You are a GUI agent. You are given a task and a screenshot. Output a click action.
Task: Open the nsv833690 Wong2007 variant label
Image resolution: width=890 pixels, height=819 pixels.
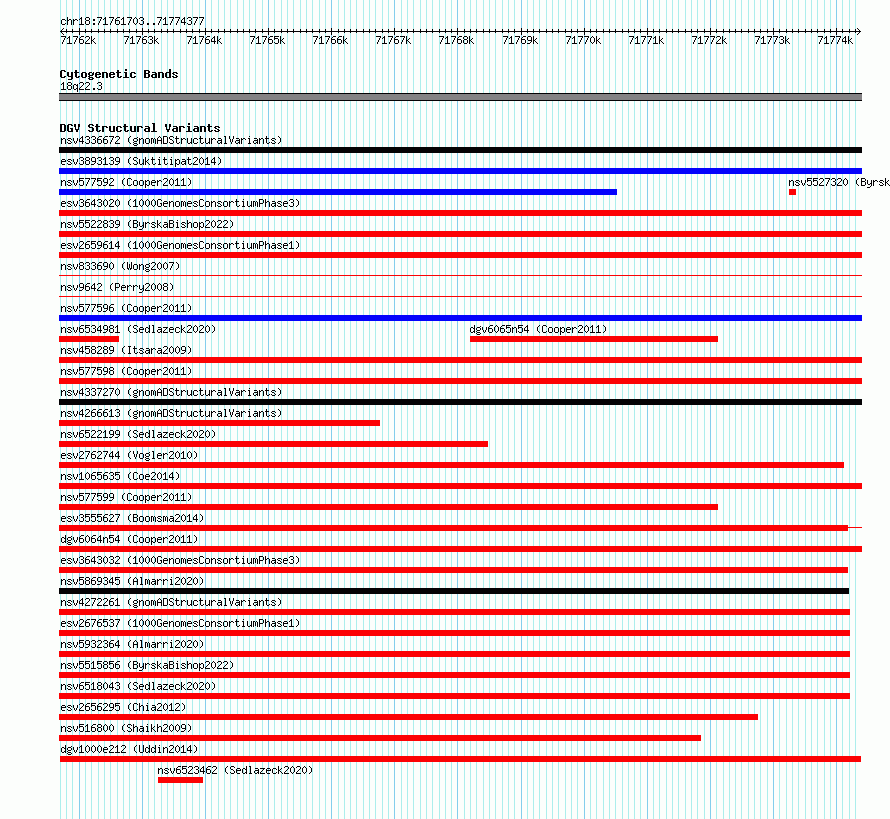coord(120,266)
